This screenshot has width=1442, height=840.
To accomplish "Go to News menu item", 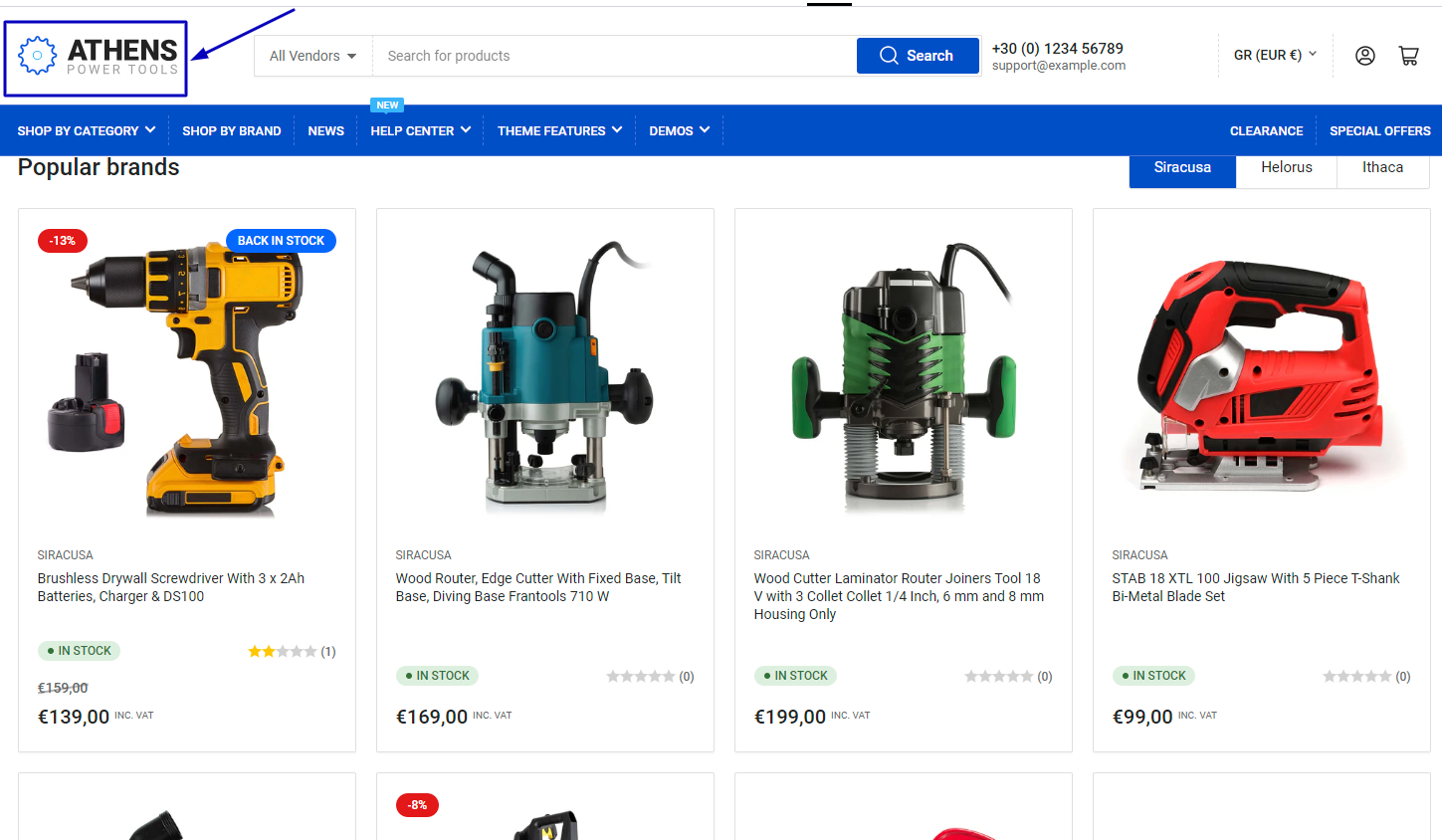I will coord(325,130).
